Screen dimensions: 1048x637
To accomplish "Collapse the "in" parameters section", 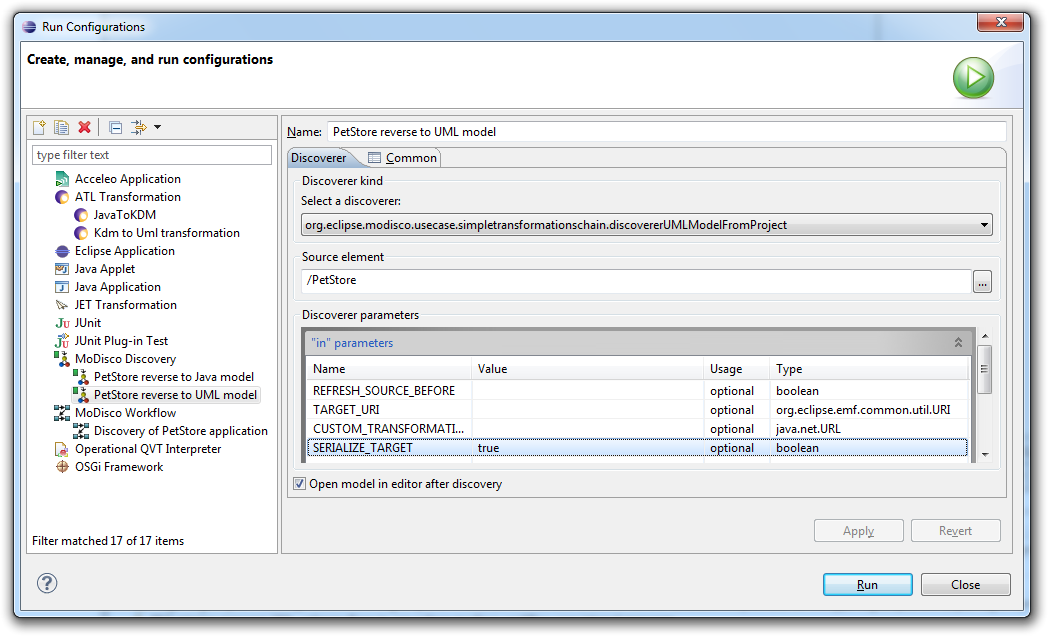I will pos(958,343).
